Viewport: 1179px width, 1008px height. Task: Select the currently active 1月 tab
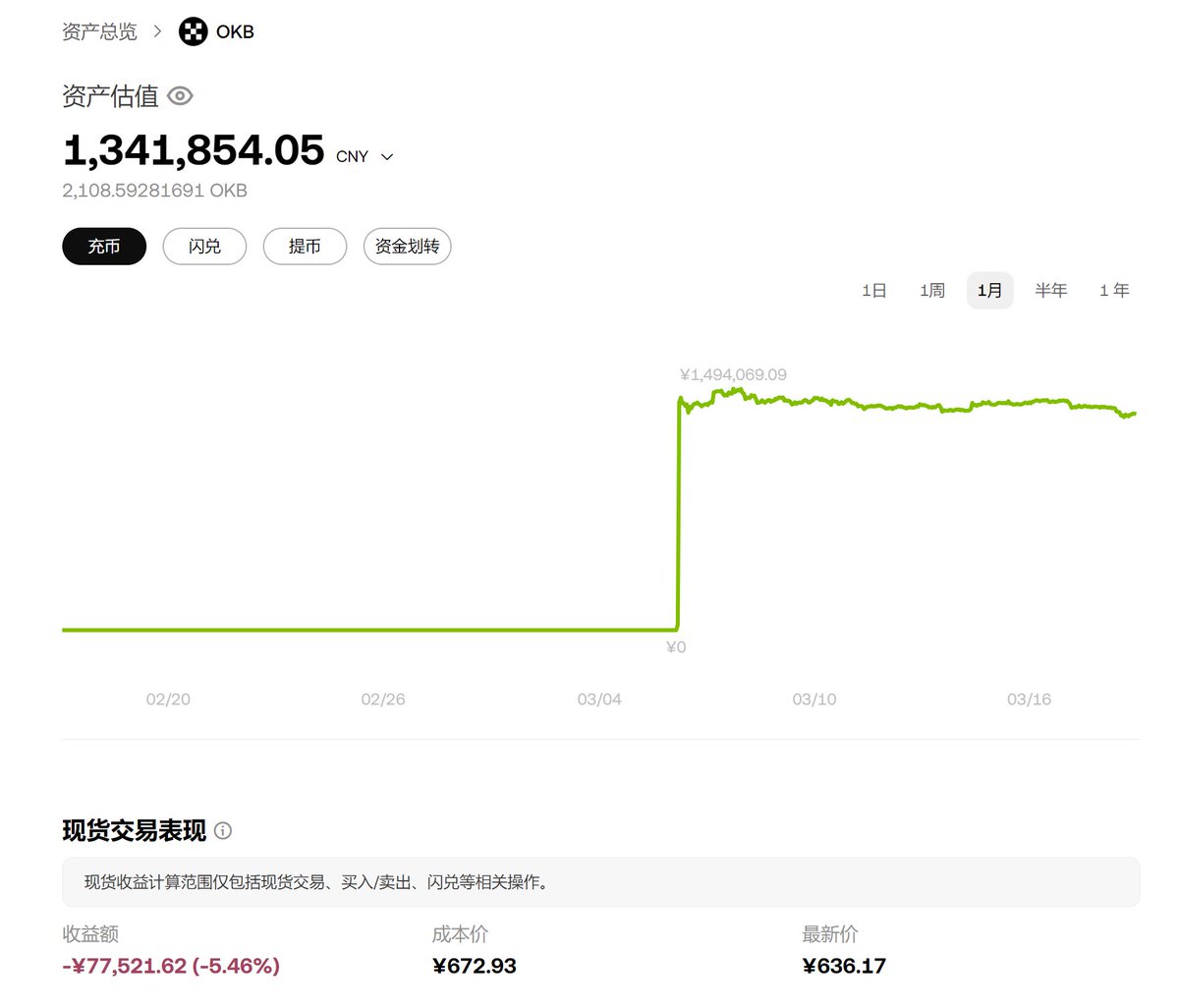[x=989, y=290]
